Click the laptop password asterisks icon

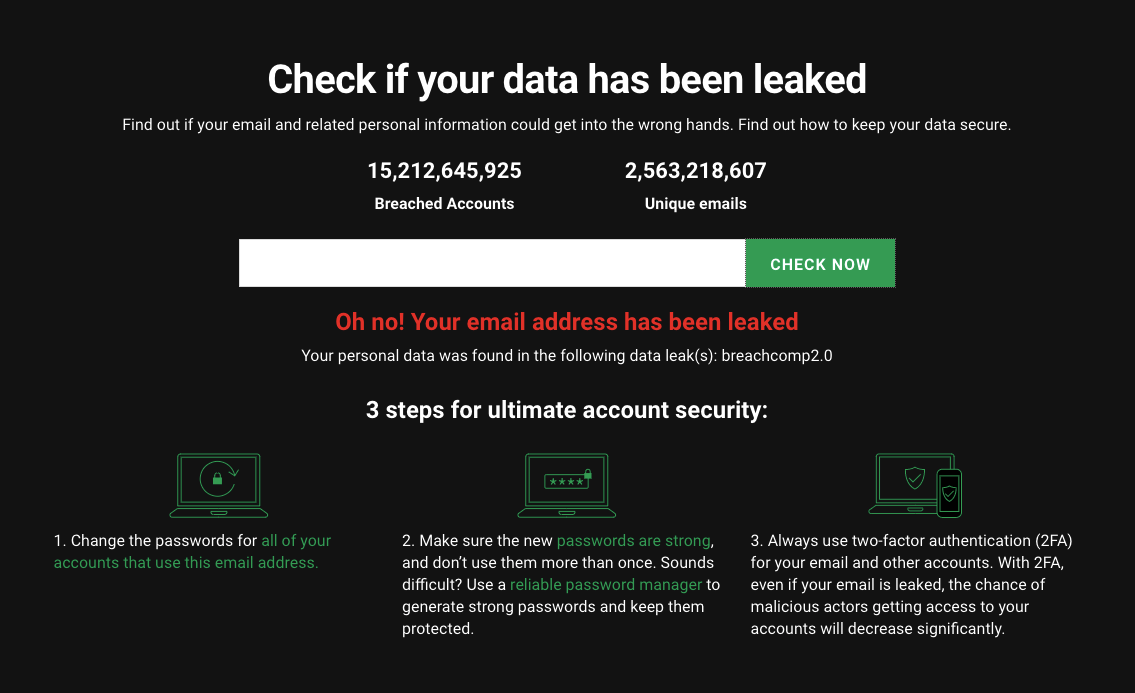tap(567, 485)
